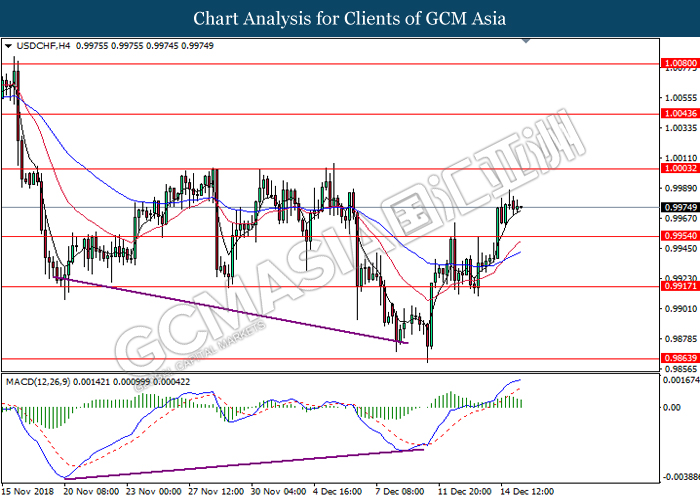Click the chart shift marker triangle at top

tap(526, 41)
